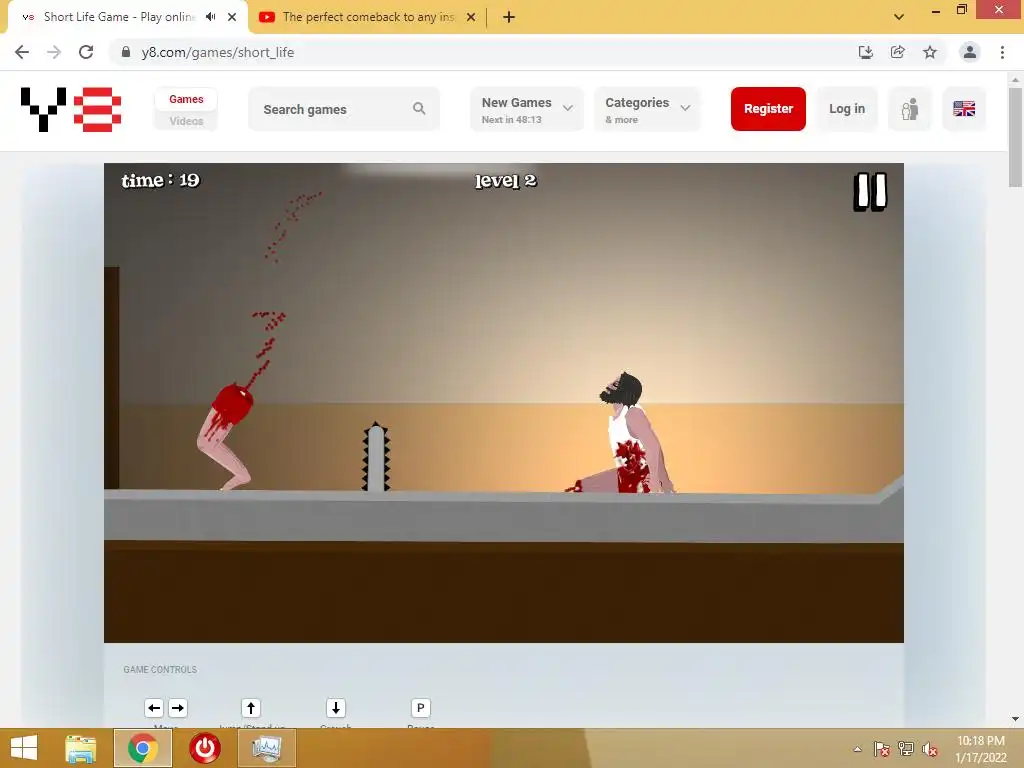Click the down arrow key control icon
This screenshot has height=768, width=1024.
pos(336,708)
